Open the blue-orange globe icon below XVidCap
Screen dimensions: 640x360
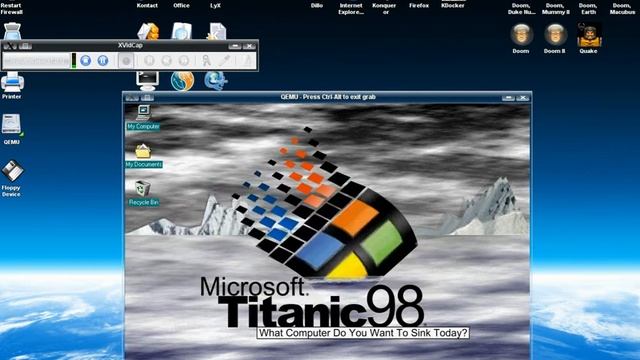pos(182,81)
